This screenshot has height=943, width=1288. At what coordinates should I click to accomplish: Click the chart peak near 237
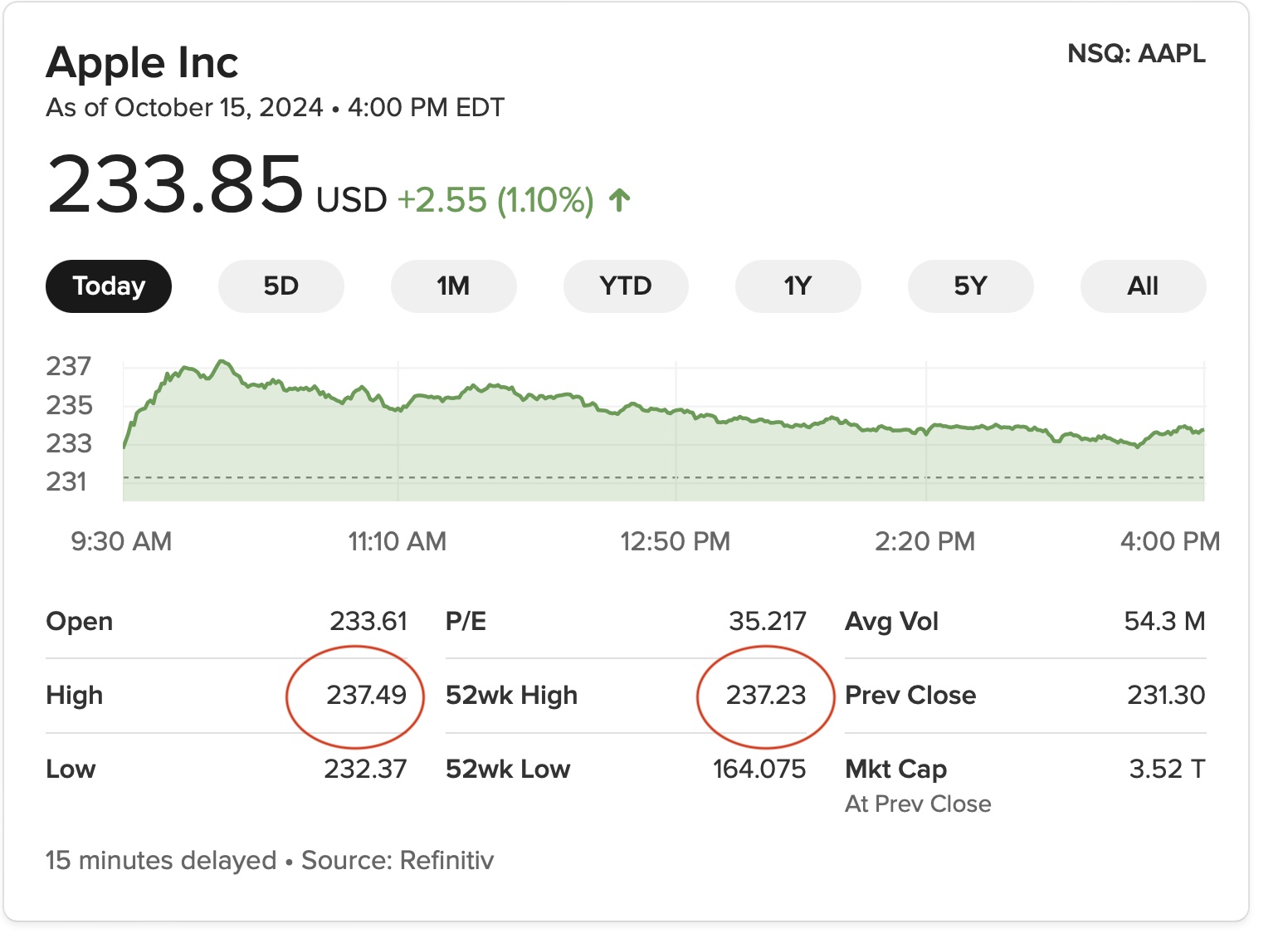(222, 362)
